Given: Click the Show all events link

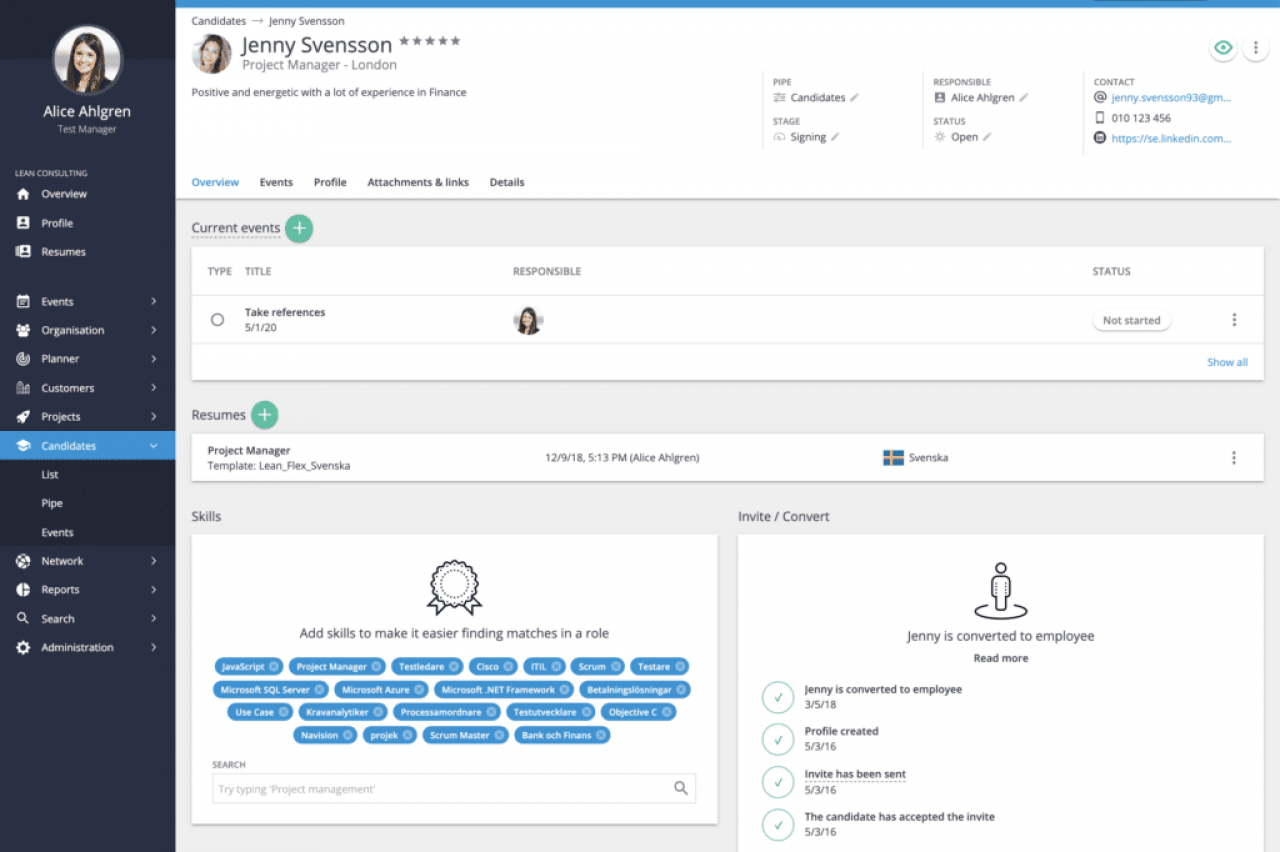Looking at the screenshot, I should pyautogui.click(x=1226, y=362).
